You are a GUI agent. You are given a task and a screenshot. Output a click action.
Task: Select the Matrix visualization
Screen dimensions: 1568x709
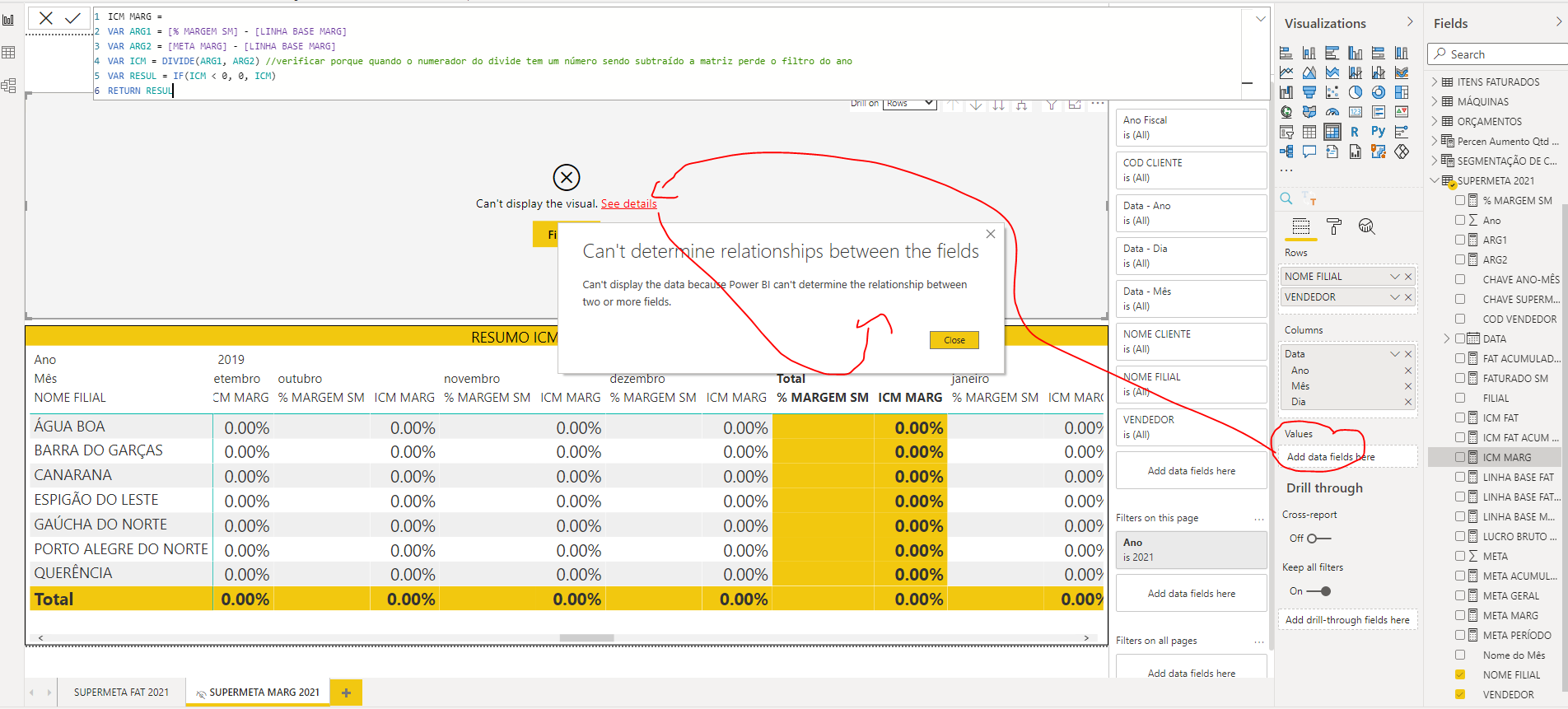pos(1332,132)
